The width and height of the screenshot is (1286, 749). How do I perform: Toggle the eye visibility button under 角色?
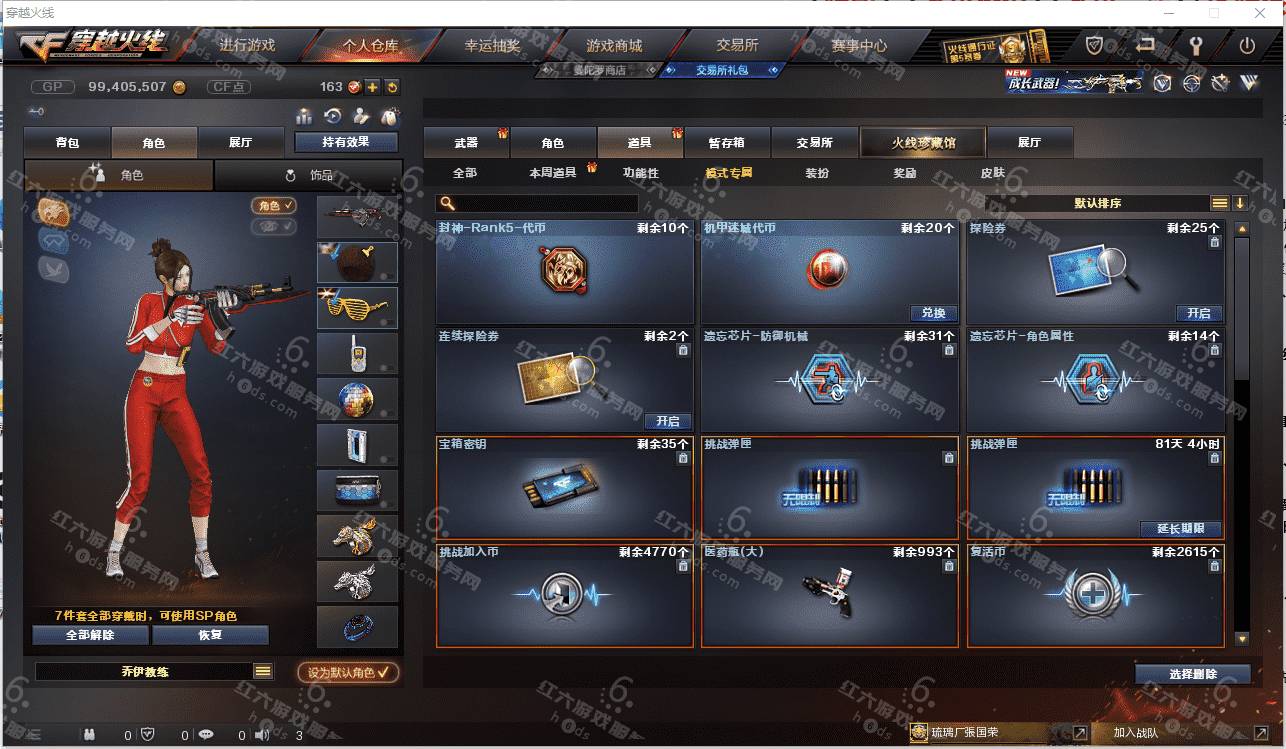coord(274,227)
